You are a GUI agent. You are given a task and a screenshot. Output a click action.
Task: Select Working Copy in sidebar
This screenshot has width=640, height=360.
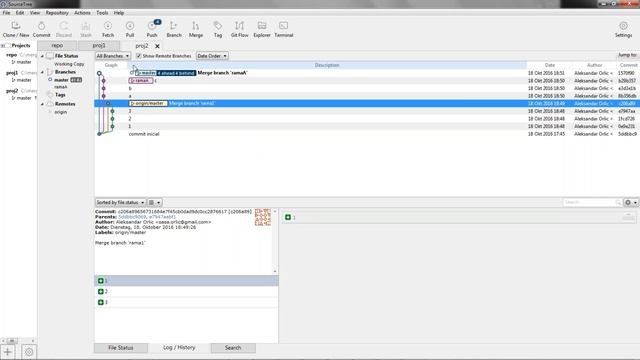[x=69, y=64]
